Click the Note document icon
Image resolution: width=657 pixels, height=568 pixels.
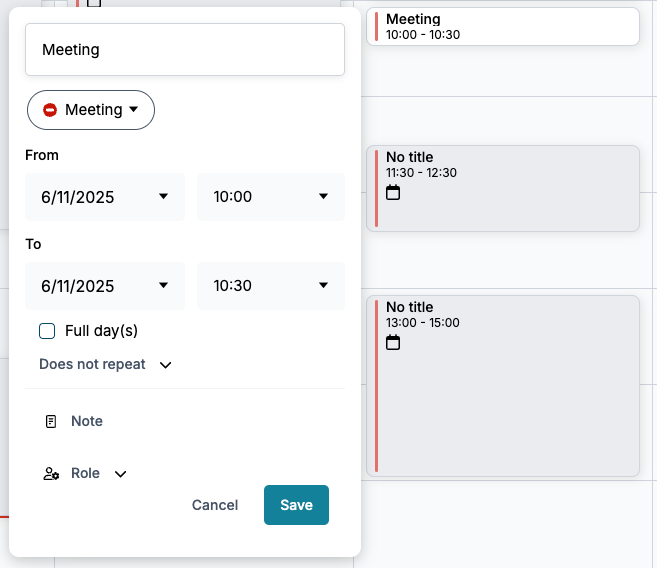click(x=51, y=422)
